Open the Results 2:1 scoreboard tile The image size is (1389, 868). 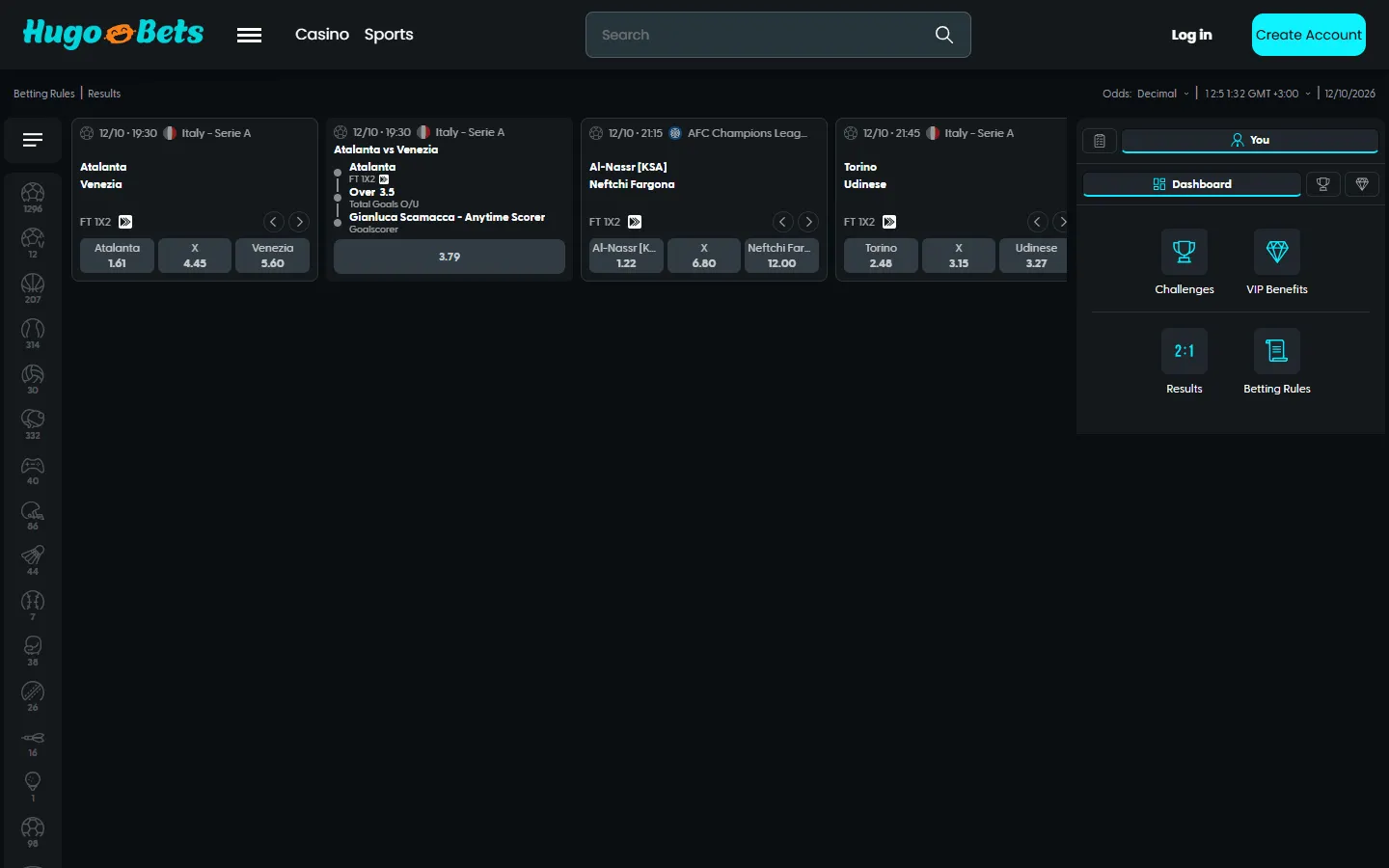(x=1185, y=362)
